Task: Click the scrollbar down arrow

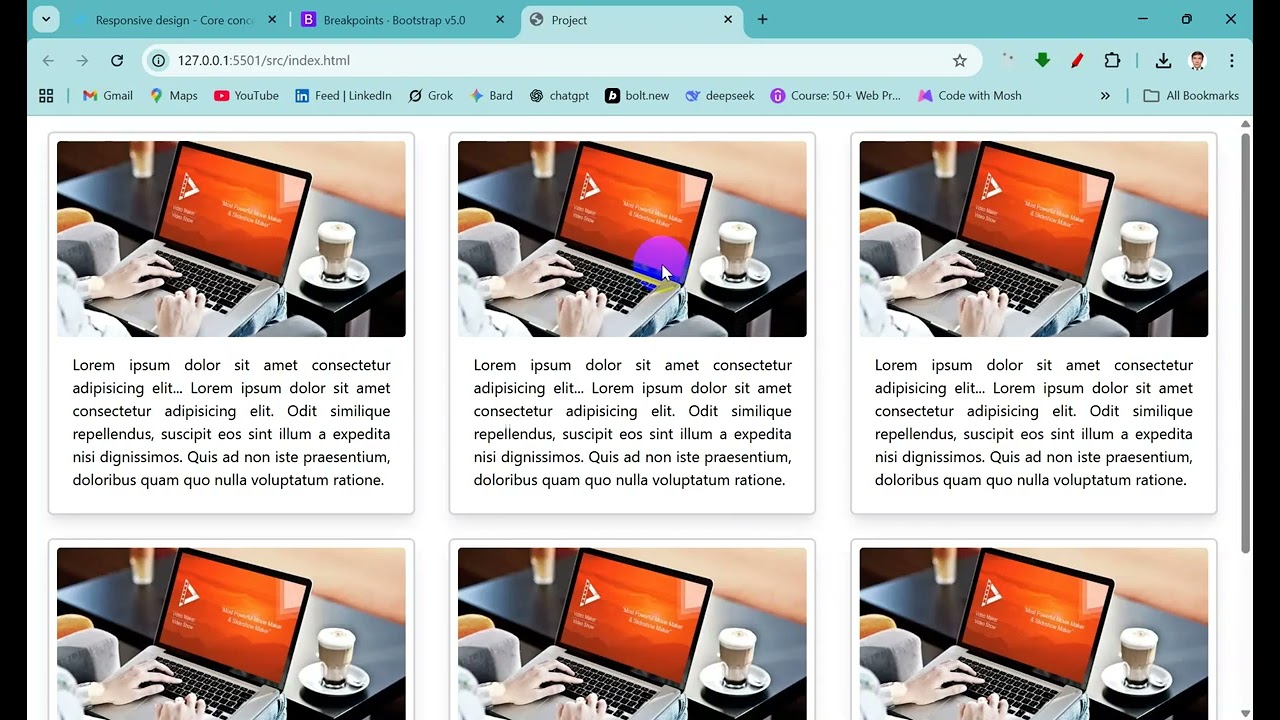Action: (x=1245, y=713)
